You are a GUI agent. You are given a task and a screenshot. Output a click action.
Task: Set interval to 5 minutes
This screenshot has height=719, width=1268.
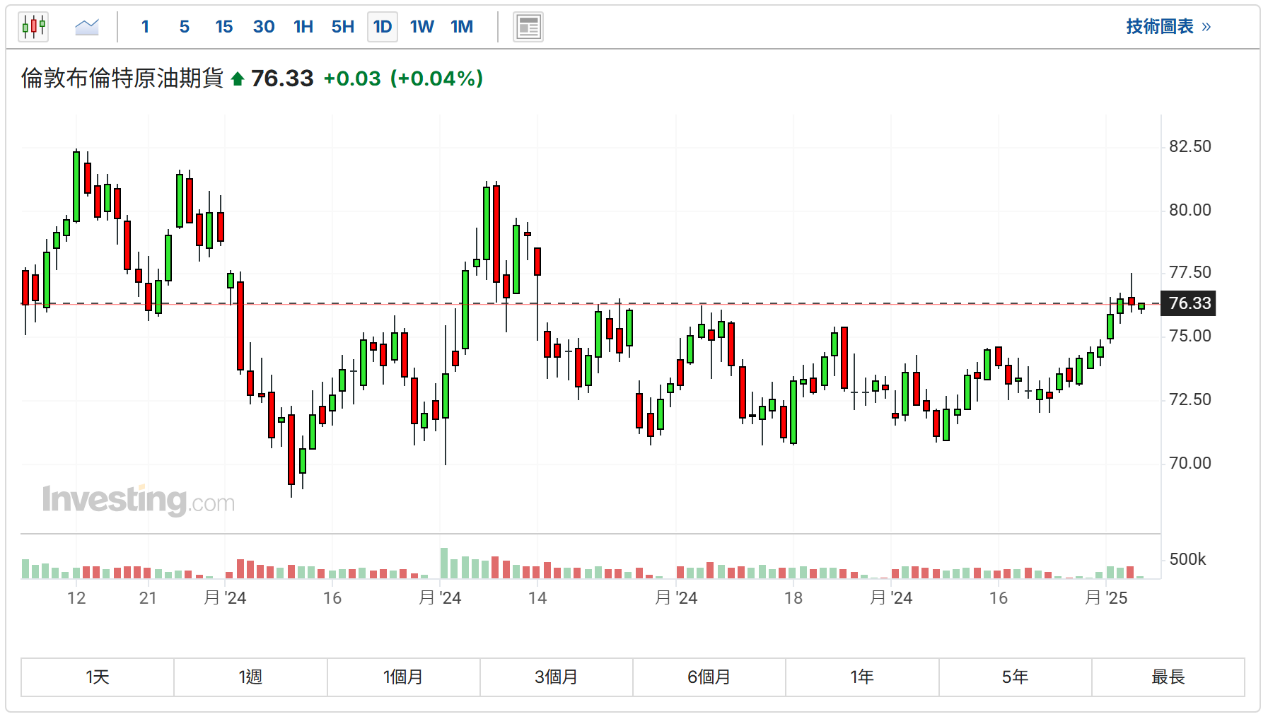184,27
